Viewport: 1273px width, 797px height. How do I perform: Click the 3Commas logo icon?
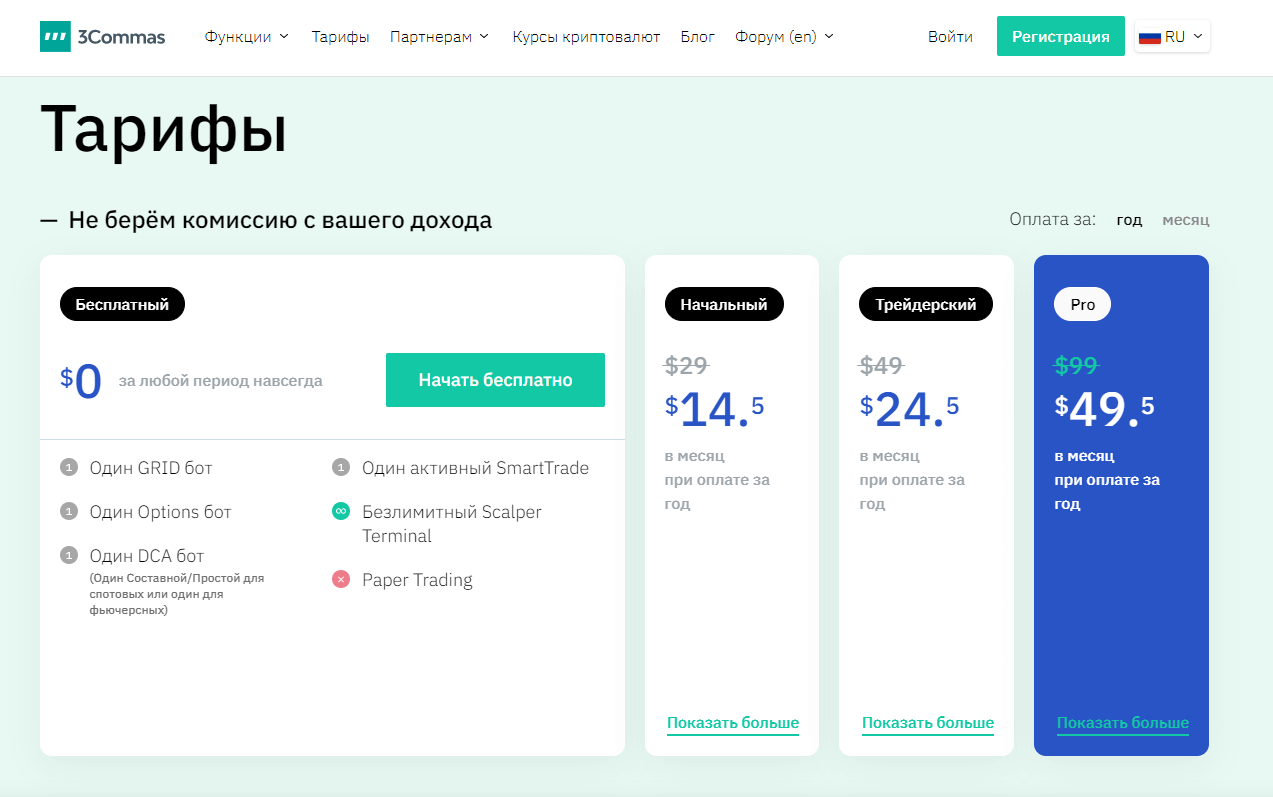click(55, 37)
